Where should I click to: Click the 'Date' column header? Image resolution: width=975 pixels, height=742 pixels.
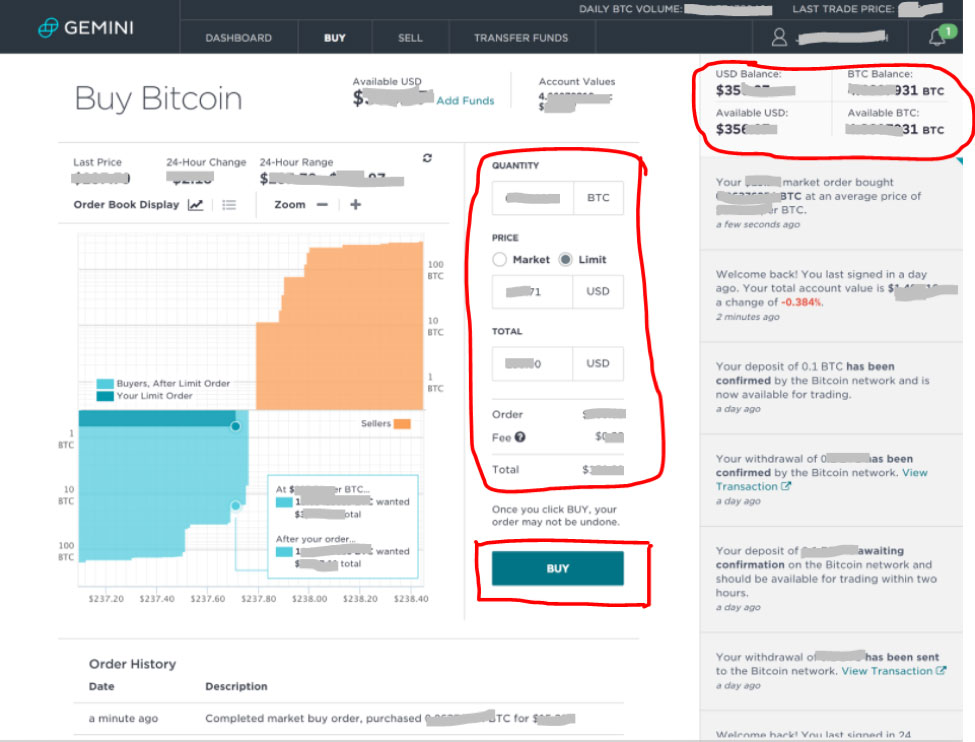pyautogui.click(x=101, y=687)
